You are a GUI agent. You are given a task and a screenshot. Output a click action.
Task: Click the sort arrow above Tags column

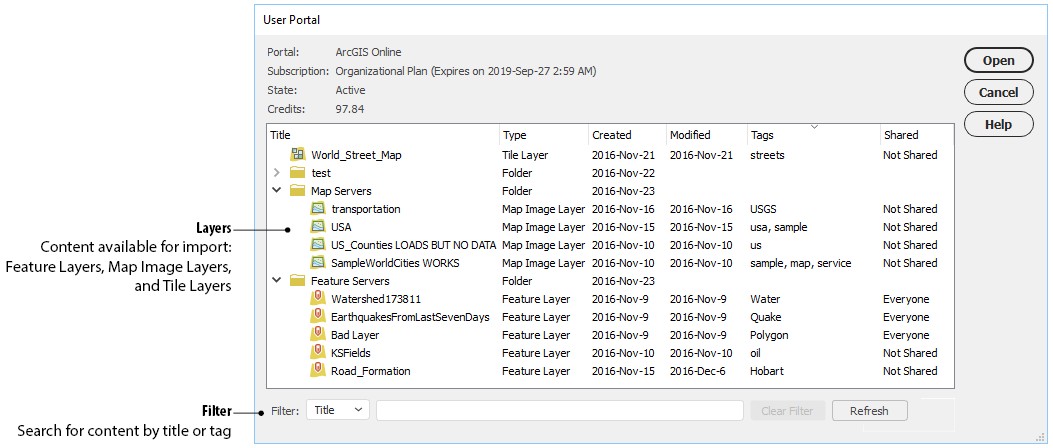[815, 127]
